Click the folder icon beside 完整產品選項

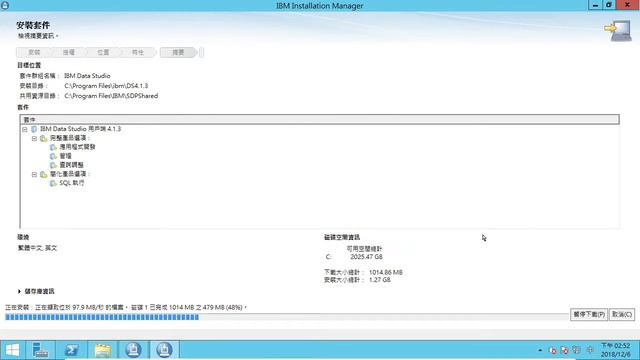click(x=44, y=138)
